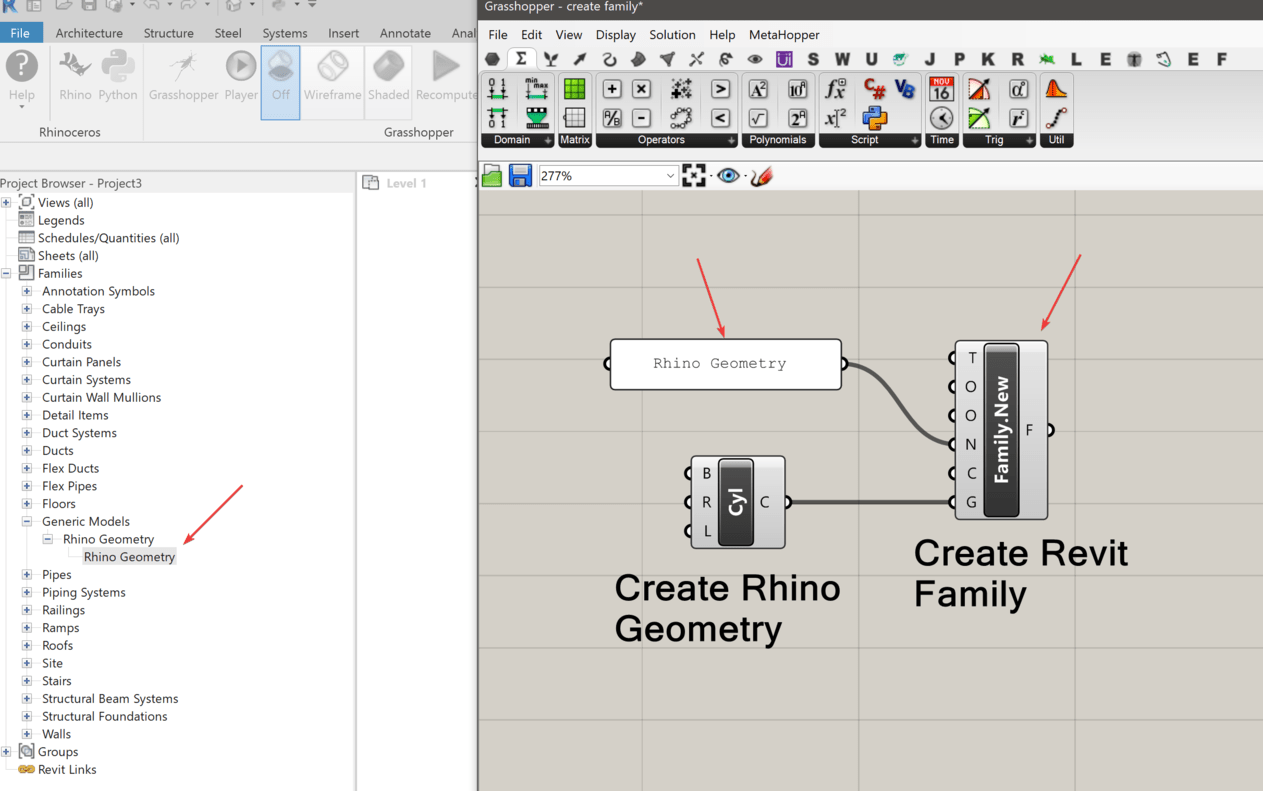Select the Cyl cylinder component on canvas

[737, 502]
